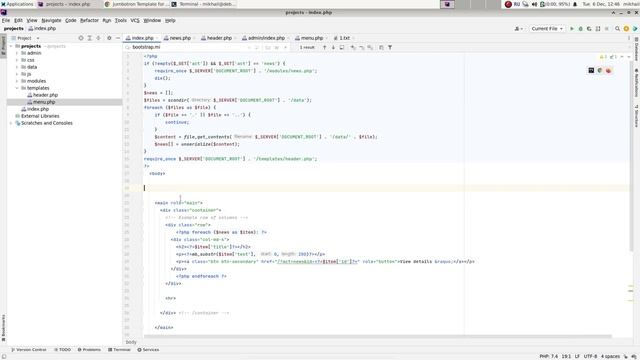640x360 pixels.
Task: Open page in Chrome browser icon
Action: point(600,70)
